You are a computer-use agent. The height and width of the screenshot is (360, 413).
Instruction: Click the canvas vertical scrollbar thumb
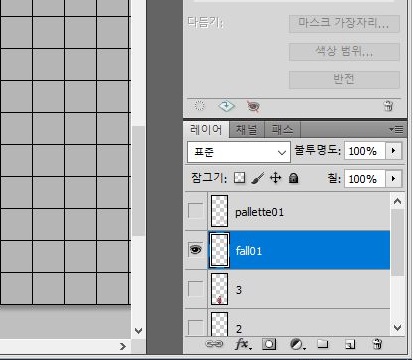click(138, 181)
